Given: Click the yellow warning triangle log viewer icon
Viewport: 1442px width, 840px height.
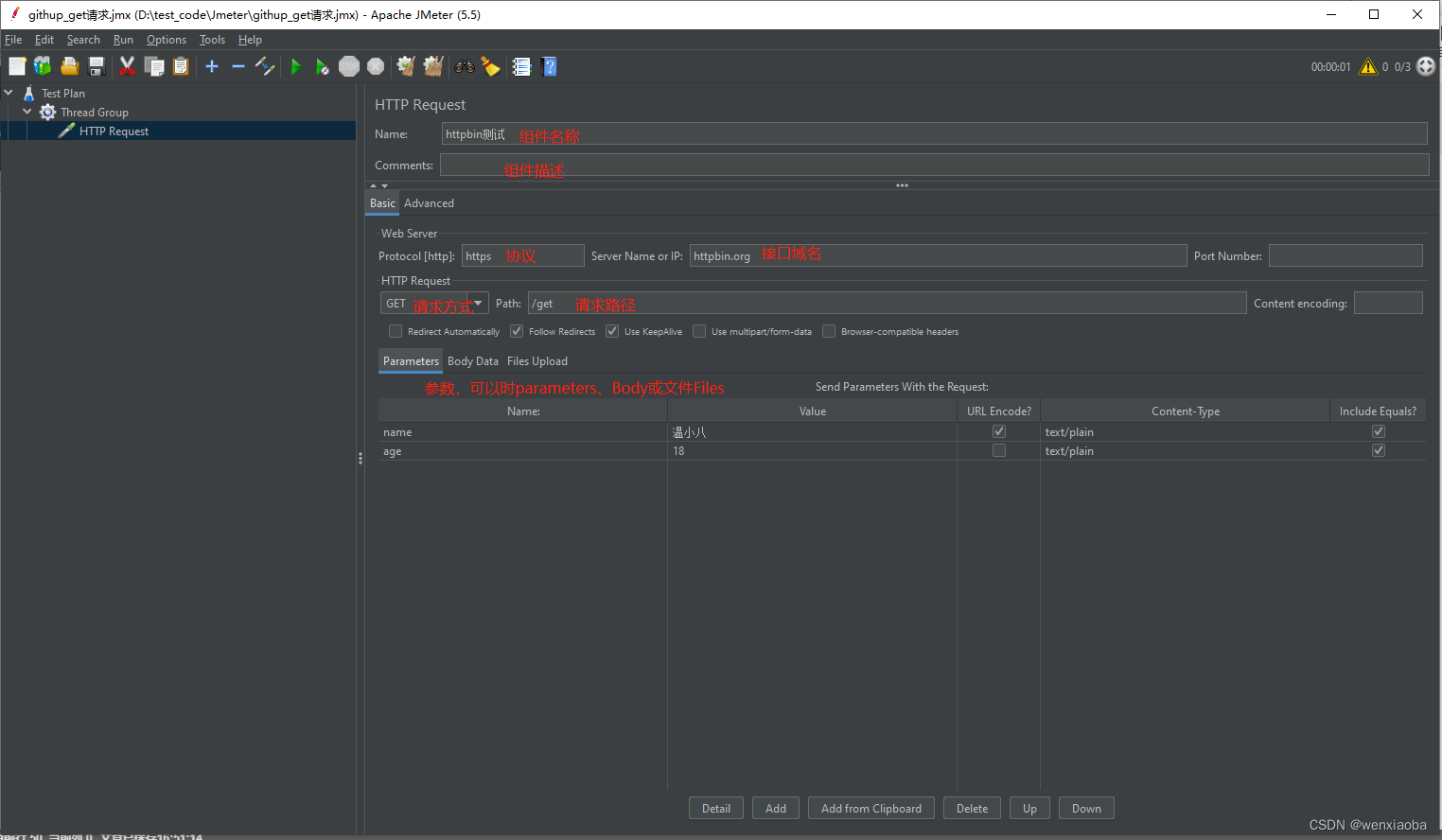Looking at the screenshot, I should [1367, 66].
